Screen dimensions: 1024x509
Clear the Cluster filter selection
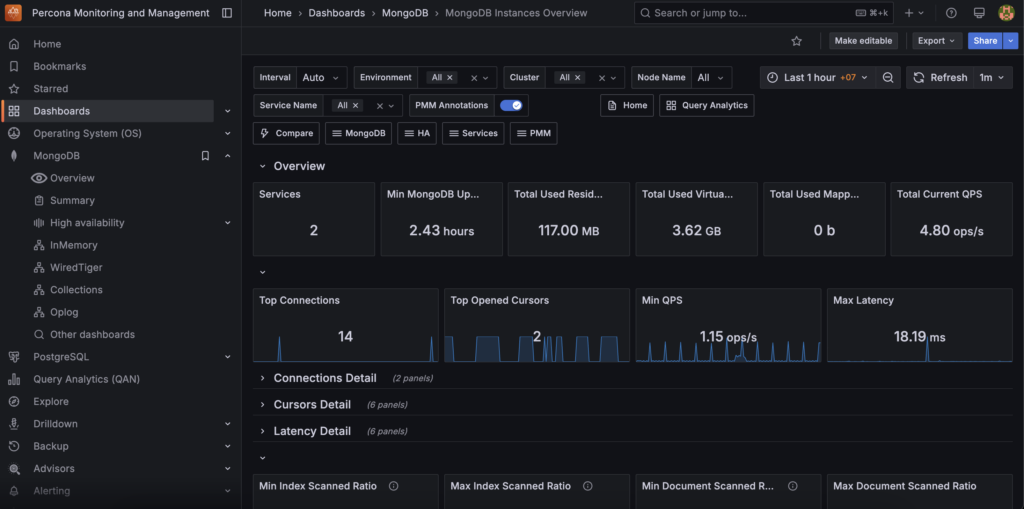click(601, 78)
